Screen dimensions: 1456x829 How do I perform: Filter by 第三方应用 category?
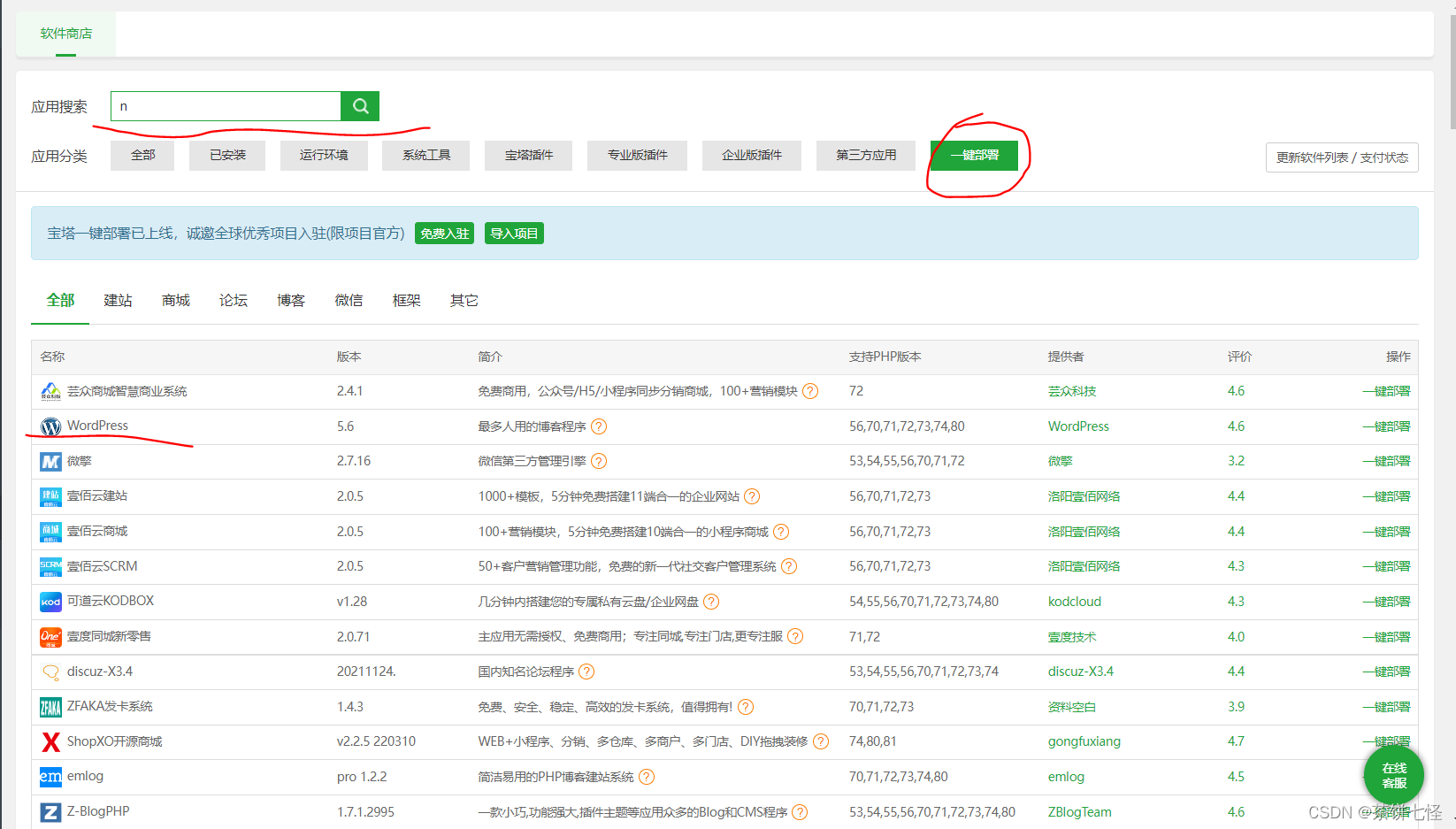click(x=866, y=156)
